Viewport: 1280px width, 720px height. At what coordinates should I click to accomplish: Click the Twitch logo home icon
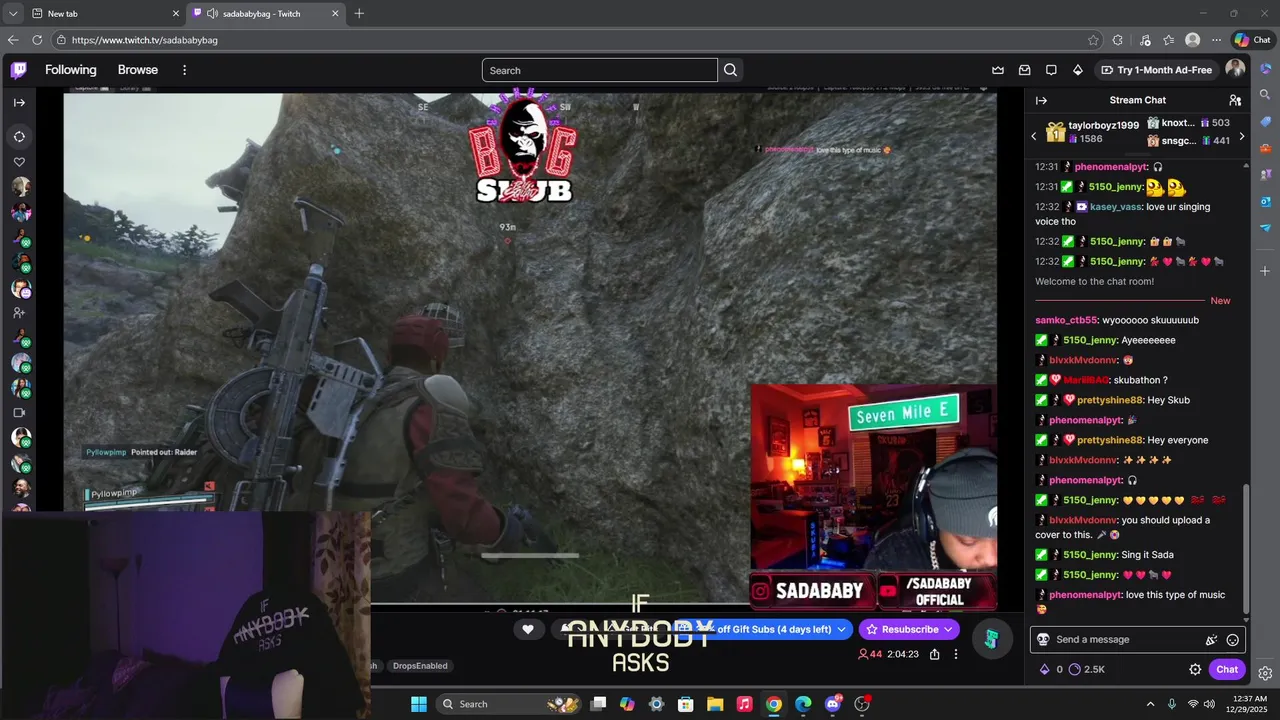tap(19, 70)
